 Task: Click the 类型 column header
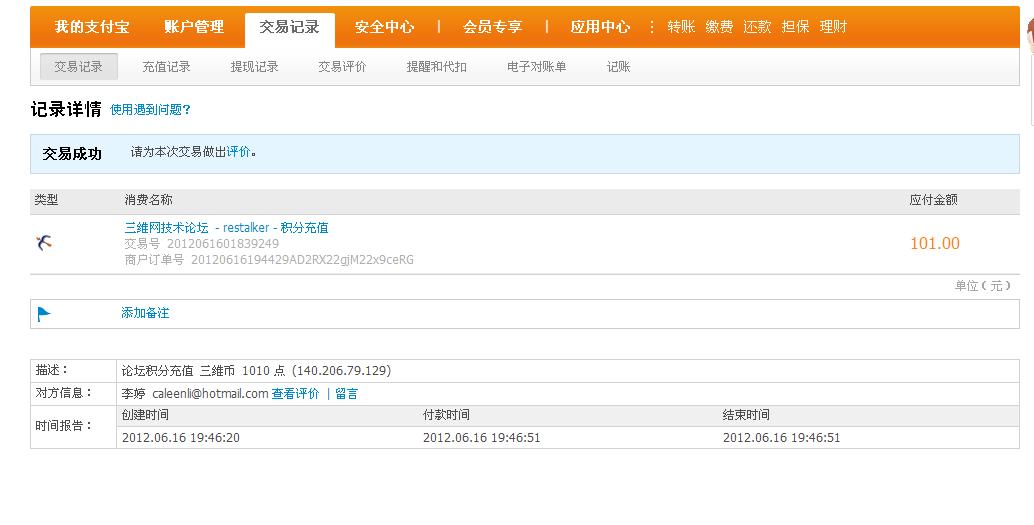coord(46,200)
